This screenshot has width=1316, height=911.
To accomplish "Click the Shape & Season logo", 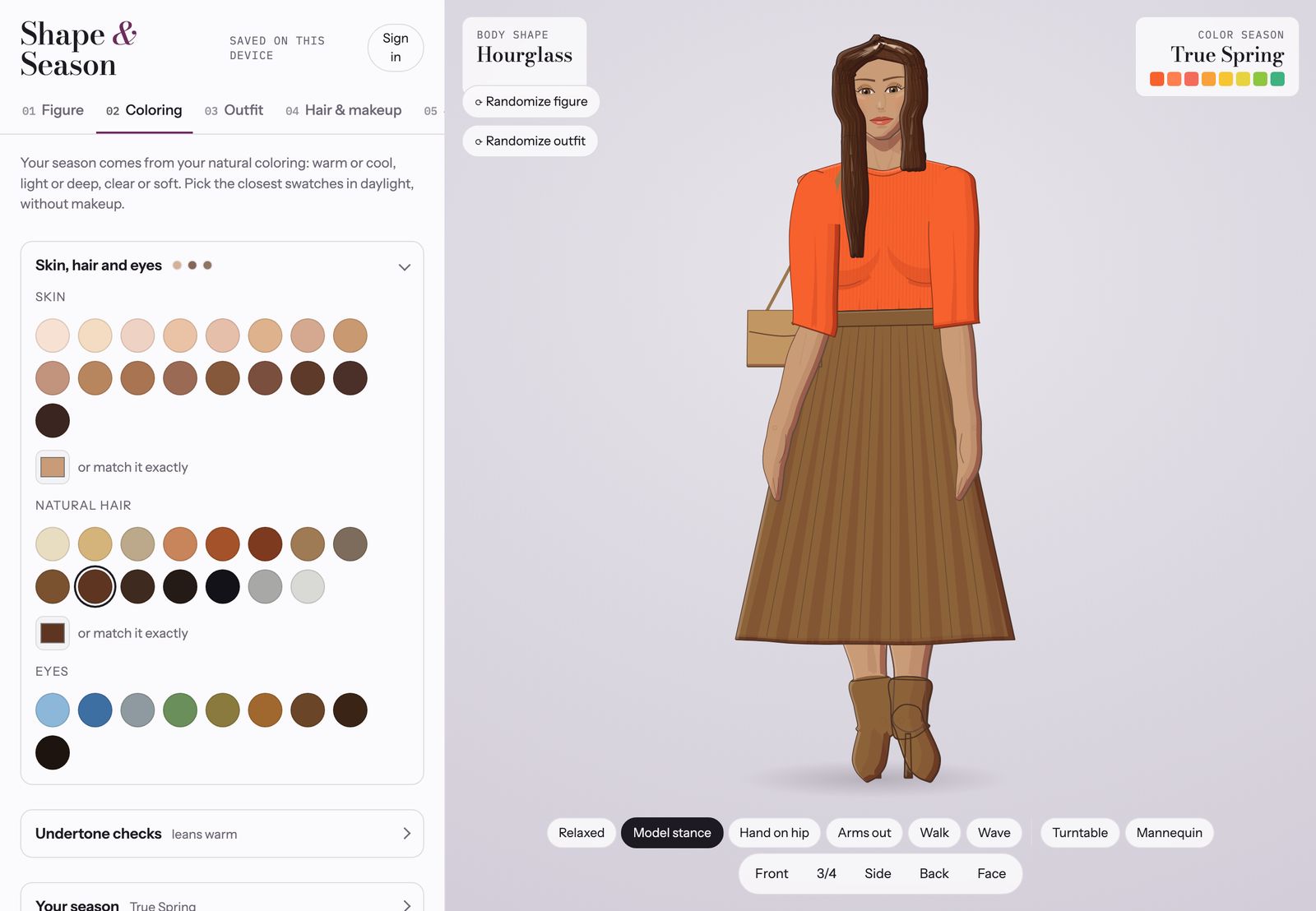I will pos(79,49).
